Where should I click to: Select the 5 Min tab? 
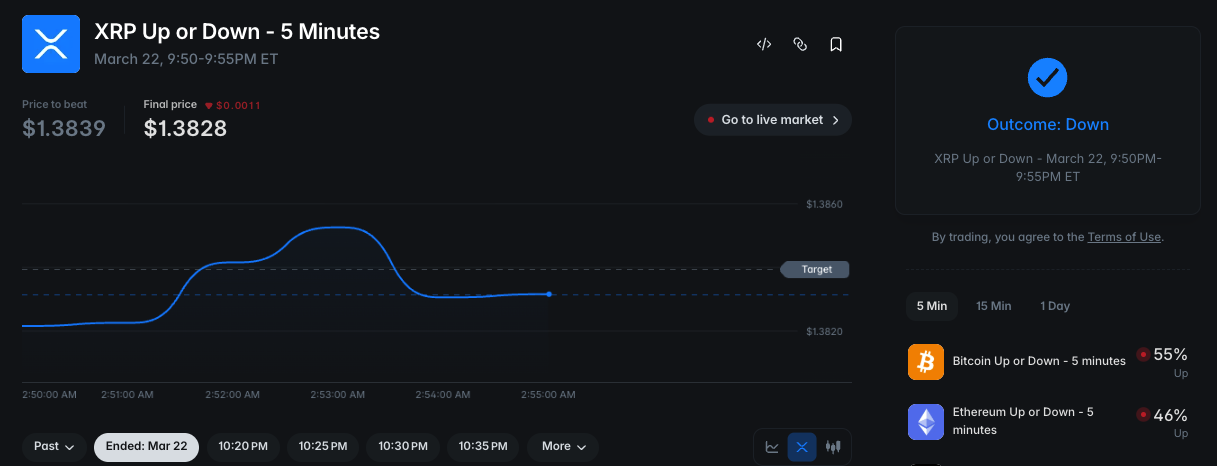pos(931,306)
